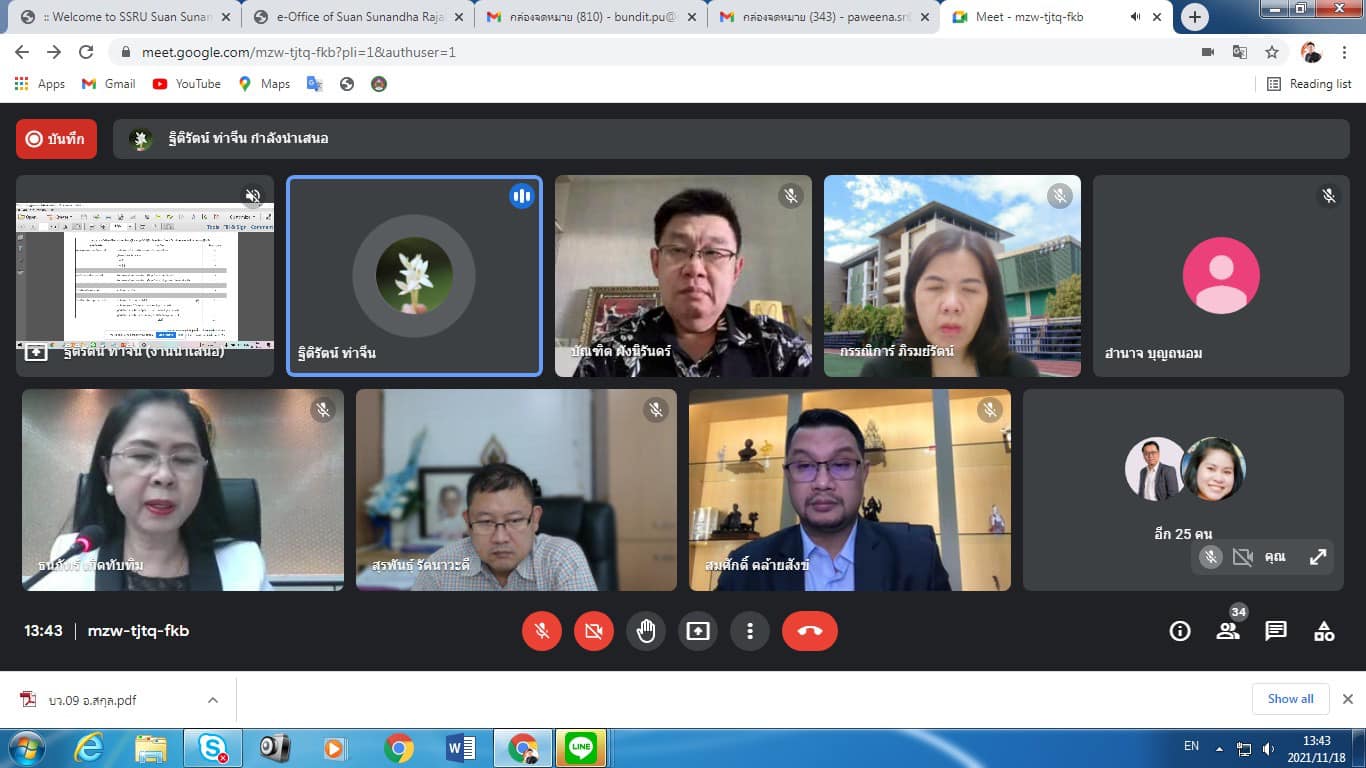The width and height of the screenshot is (1366, 768).
Task: Toggle the microphone mute button
Action: (x=542, y=631)
